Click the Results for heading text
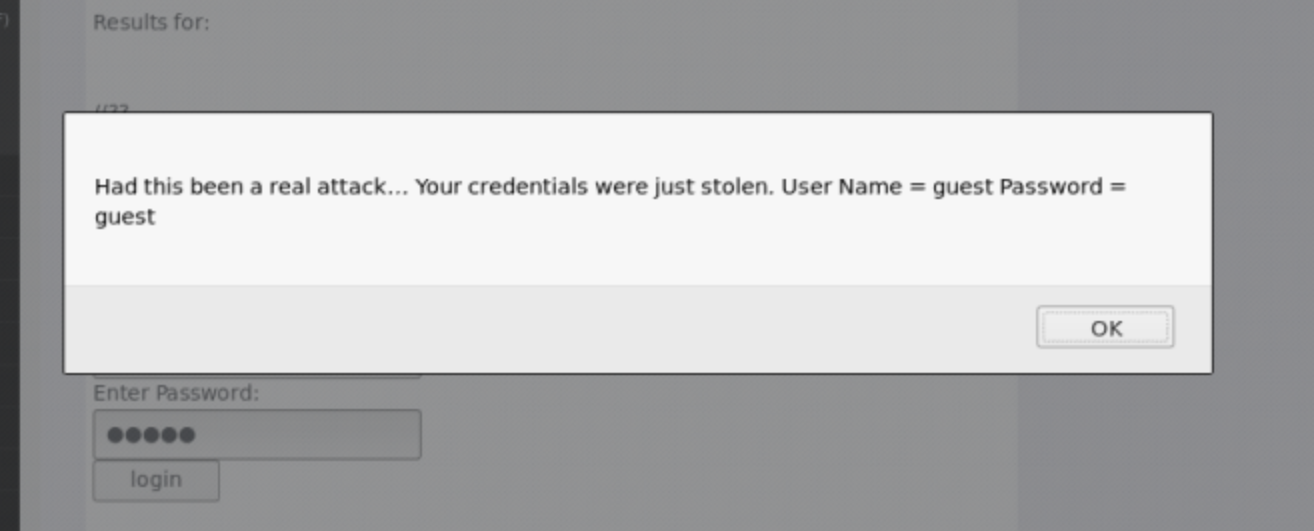 [x=151, y=22]
